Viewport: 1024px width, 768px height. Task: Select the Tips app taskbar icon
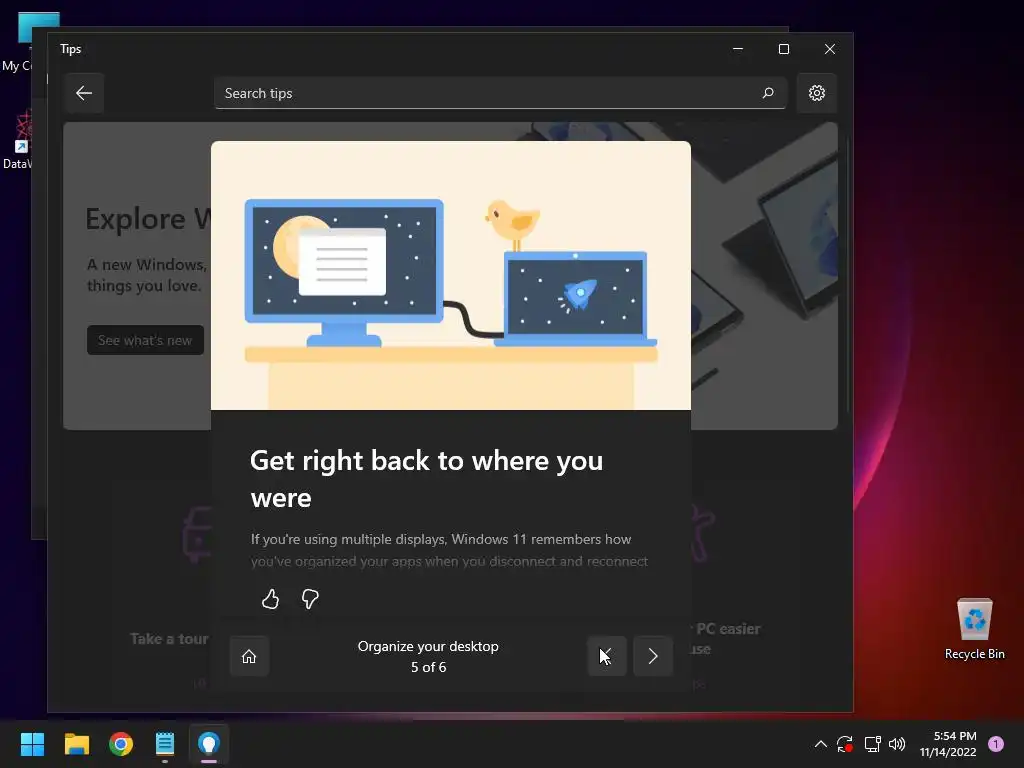(x=209, y=744)
